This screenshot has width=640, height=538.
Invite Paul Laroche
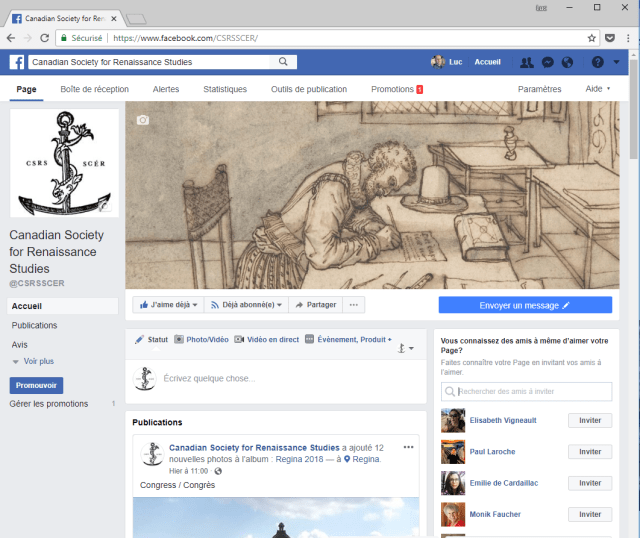coord(590,452)
